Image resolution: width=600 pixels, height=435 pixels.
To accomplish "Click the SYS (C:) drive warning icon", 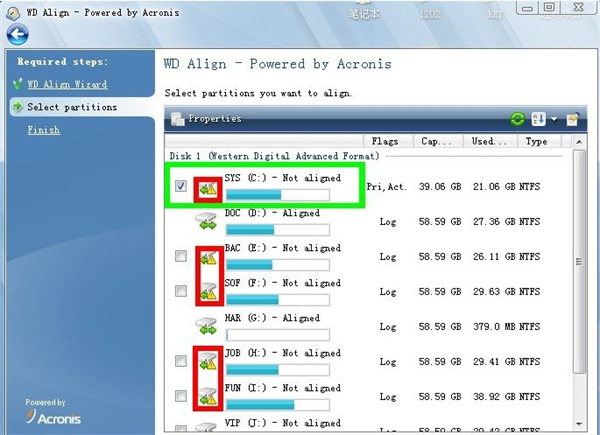I will tap(208, 189).
